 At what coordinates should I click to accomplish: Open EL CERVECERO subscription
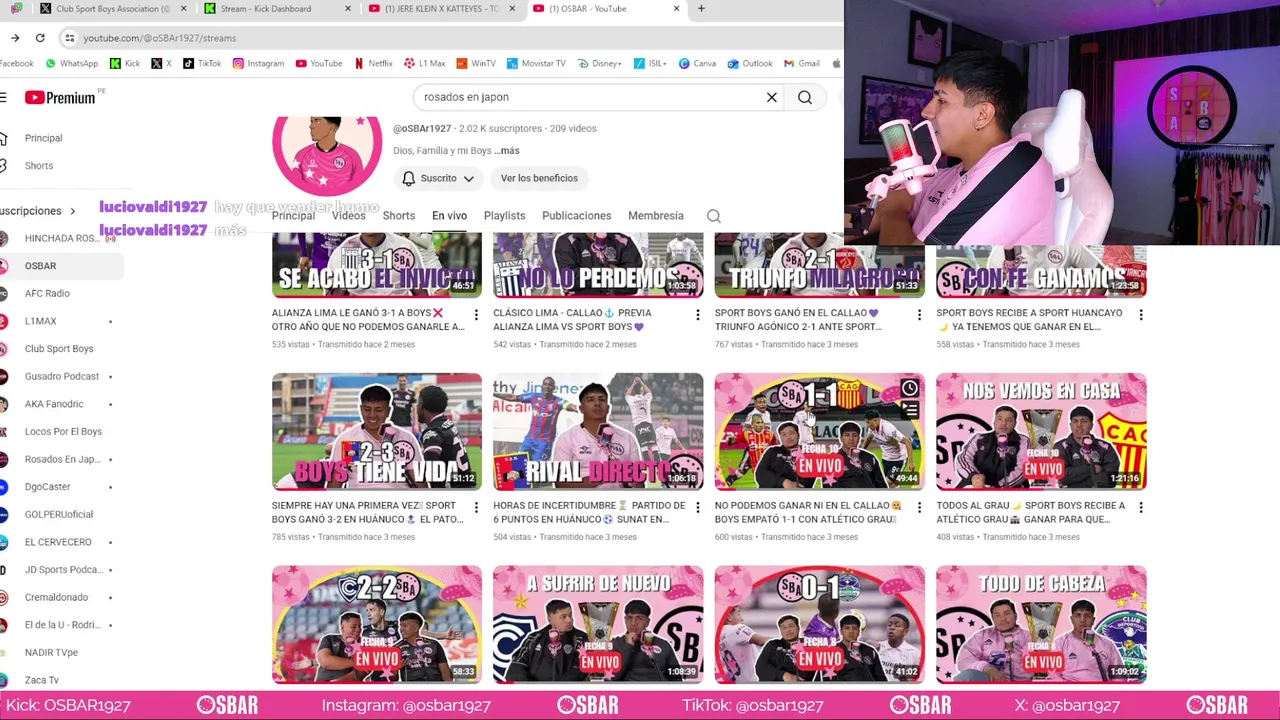click(60, 542)
